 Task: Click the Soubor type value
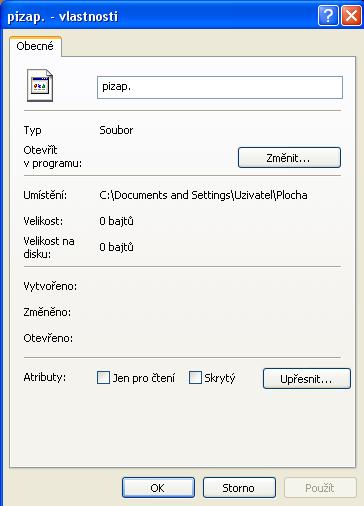tap(116, 130)
